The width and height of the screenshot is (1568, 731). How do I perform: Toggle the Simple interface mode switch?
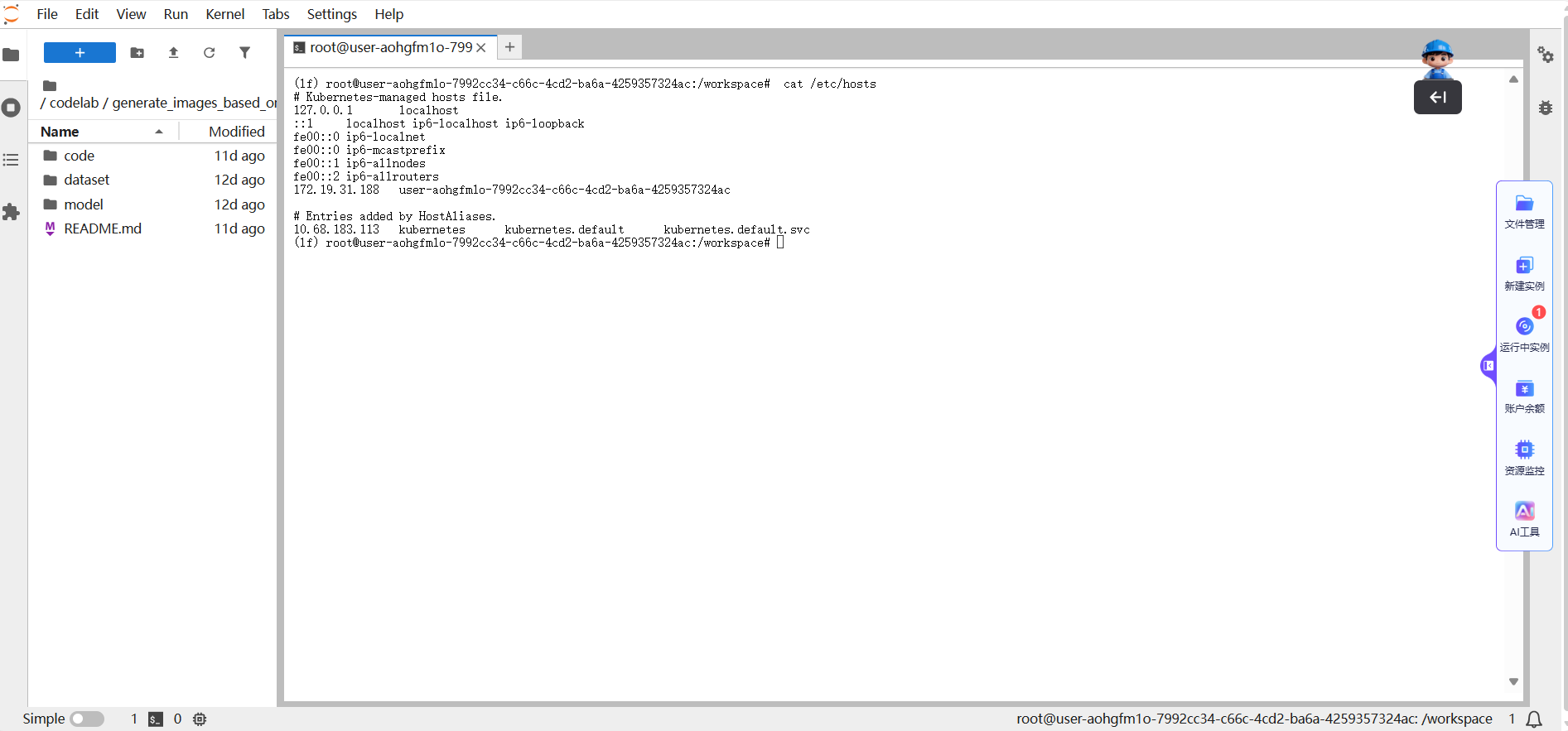[87, 719]
